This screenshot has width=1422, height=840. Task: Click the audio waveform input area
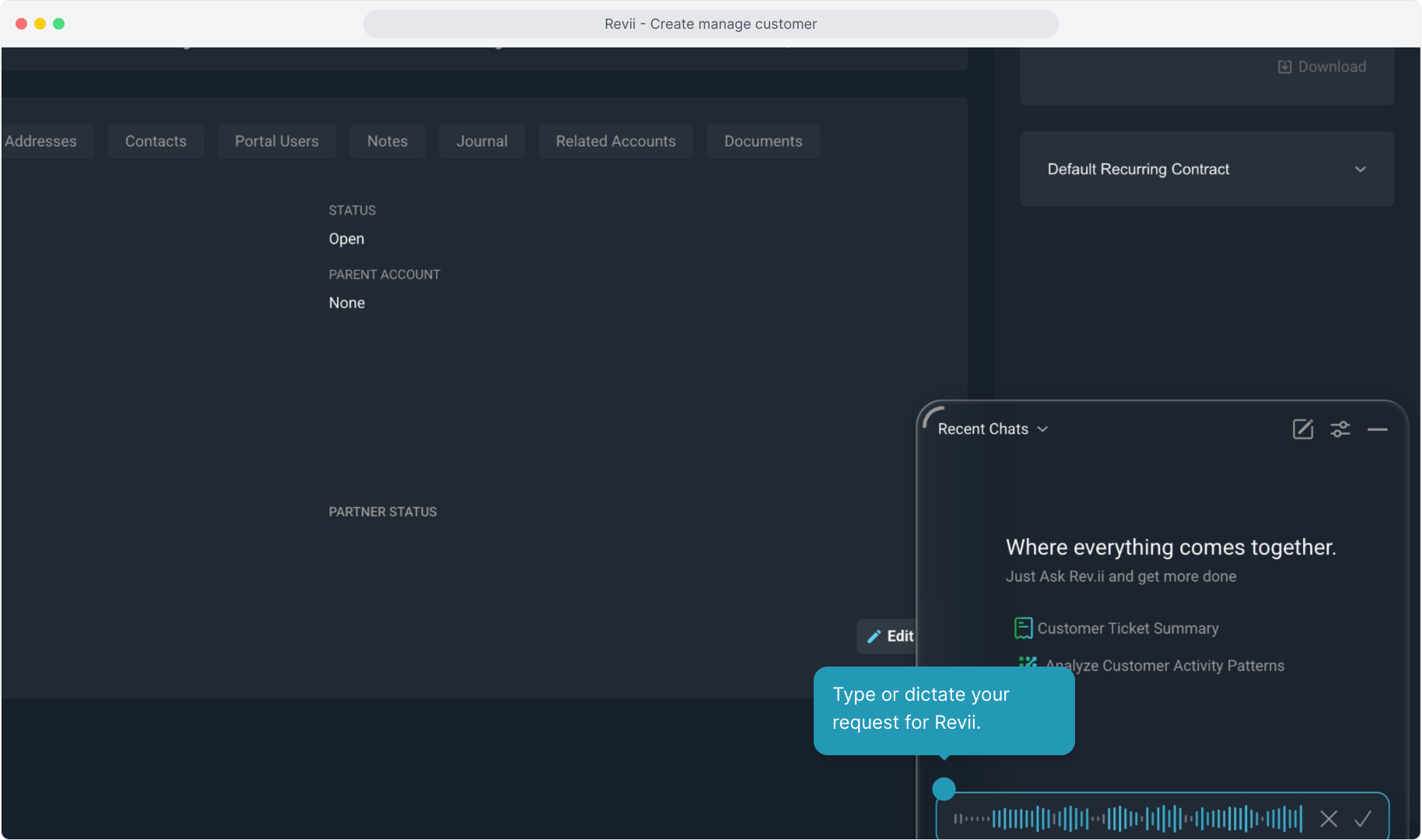(x=1127, y=819)
